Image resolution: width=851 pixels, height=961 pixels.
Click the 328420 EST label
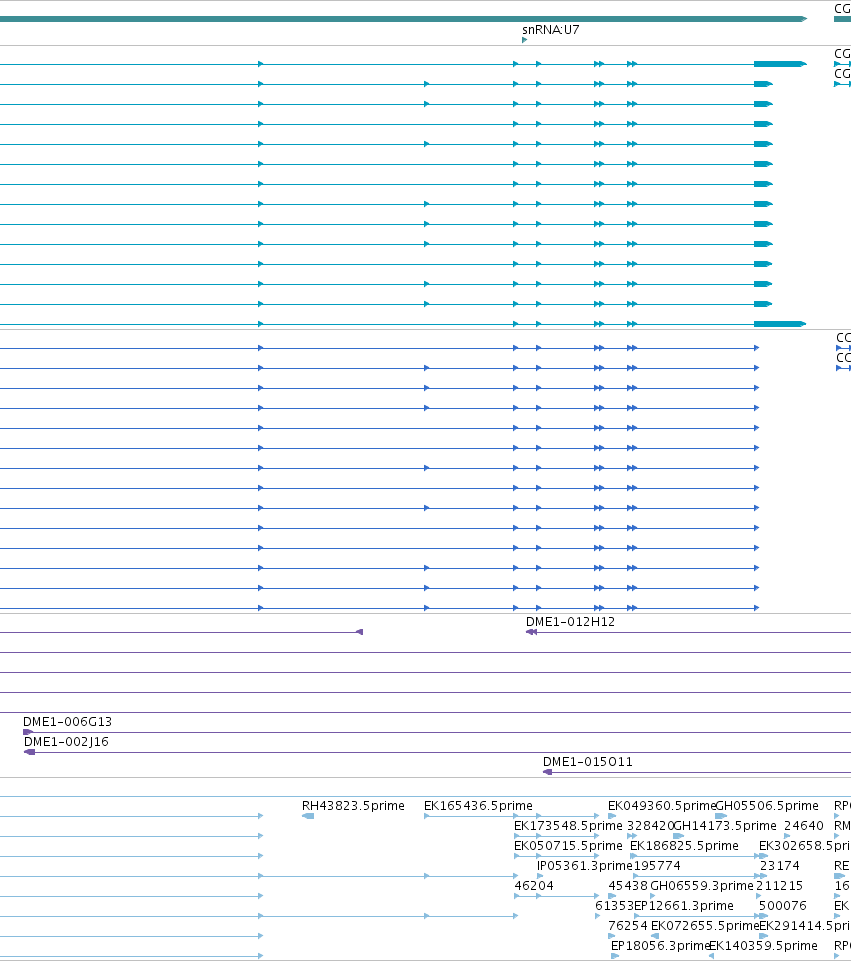pos(650,826)
